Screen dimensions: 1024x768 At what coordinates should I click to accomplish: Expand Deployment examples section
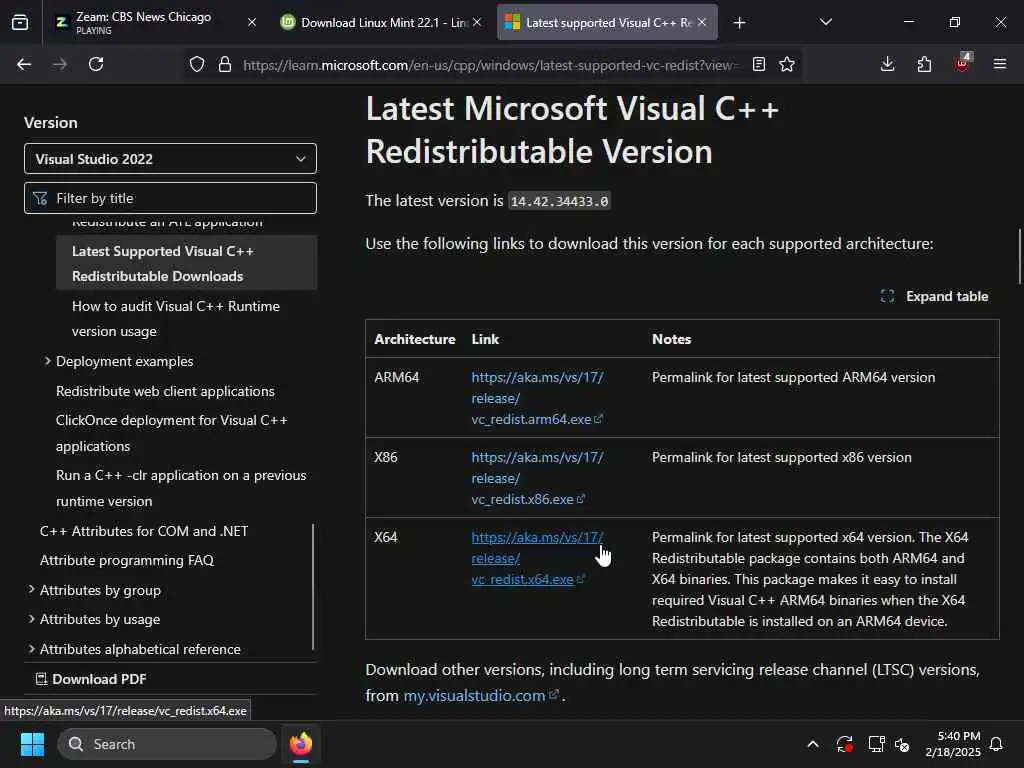point(125,361)
